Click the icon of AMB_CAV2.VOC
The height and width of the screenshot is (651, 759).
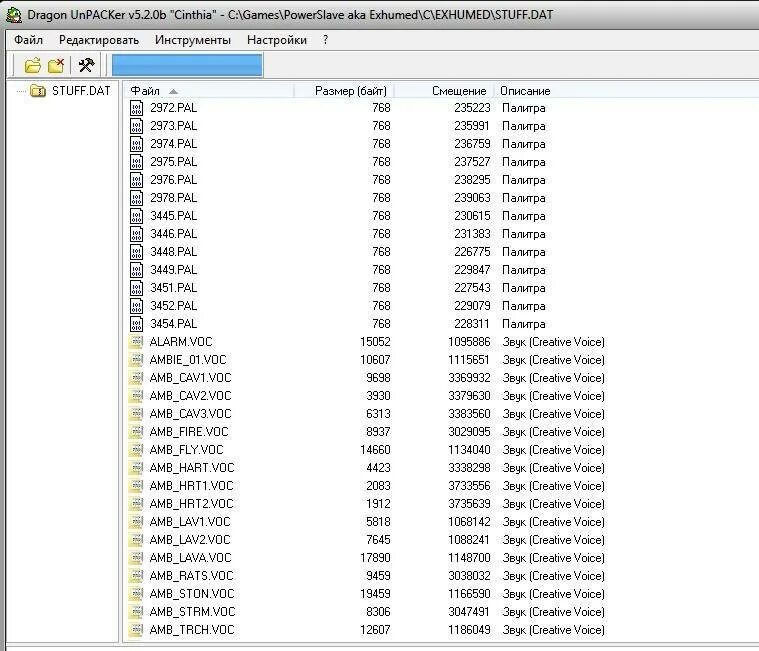tap(137, 396)
